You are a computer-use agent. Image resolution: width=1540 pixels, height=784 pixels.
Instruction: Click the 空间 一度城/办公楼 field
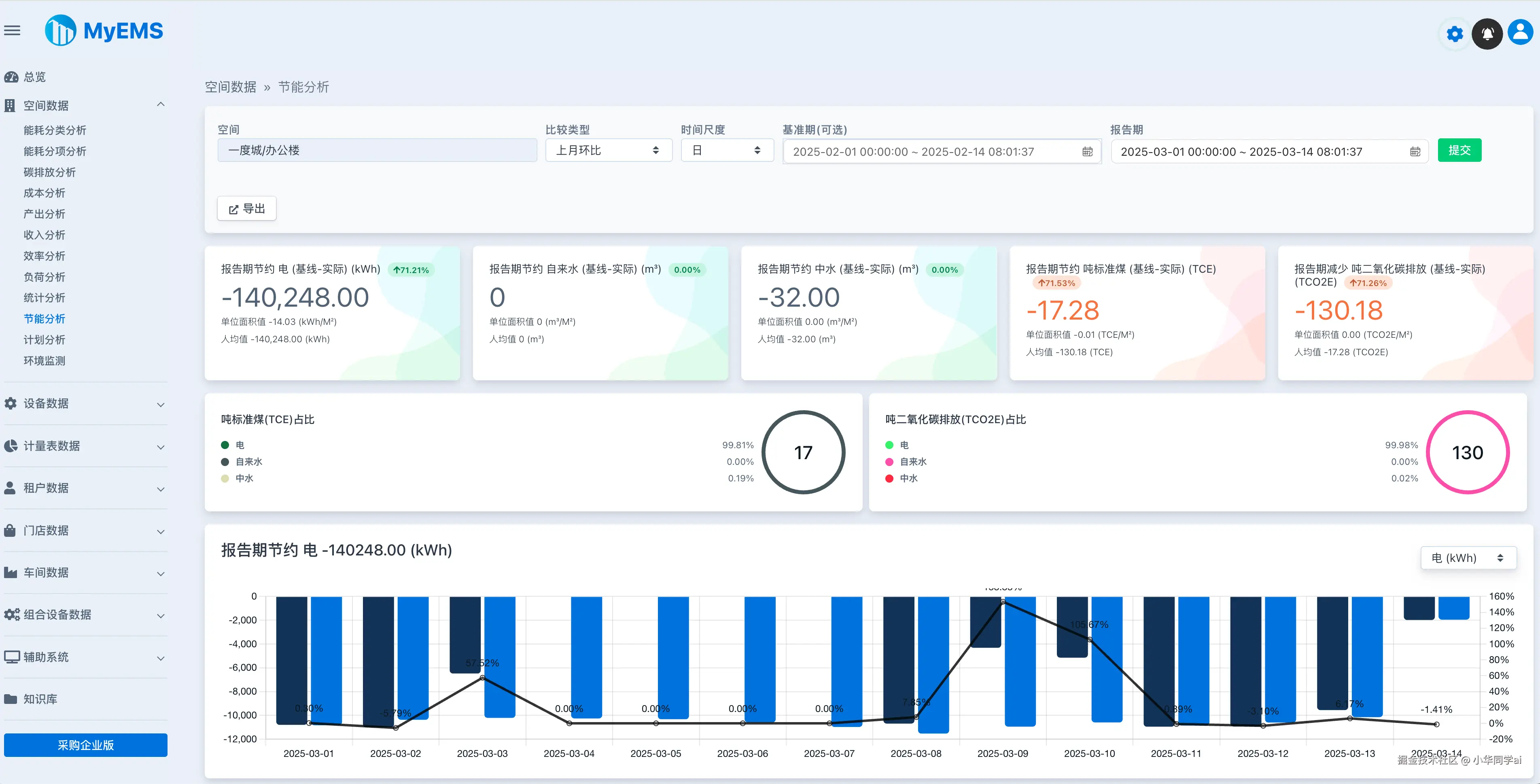(377, 150)
